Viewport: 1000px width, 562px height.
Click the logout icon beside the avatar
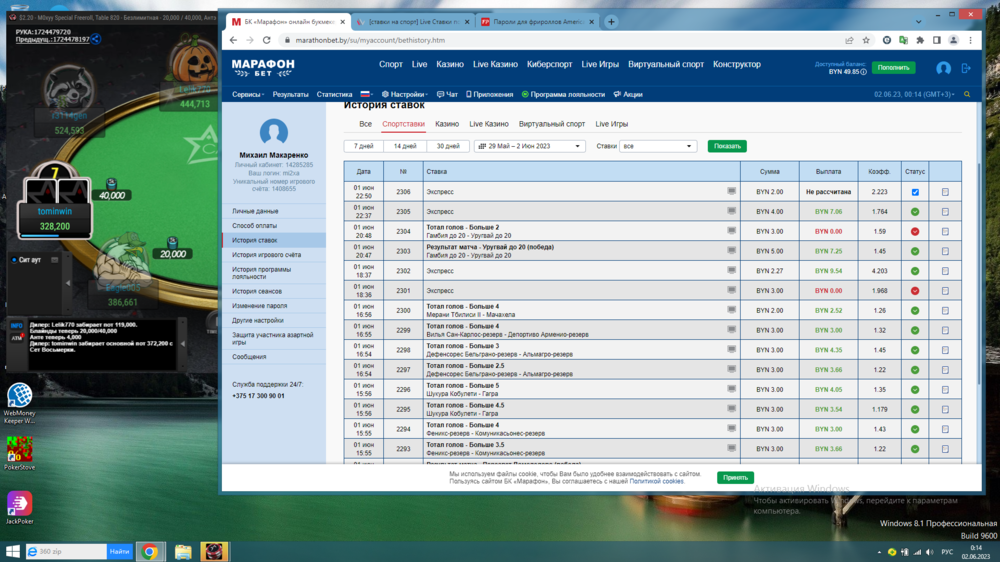coord(966,68)
